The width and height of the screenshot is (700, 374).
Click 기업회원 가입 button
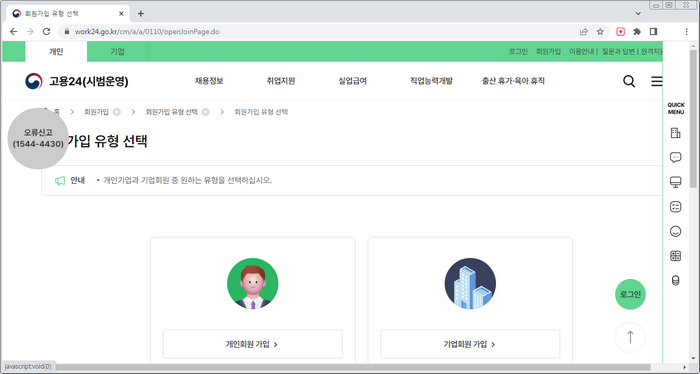[x=470, y=344]
